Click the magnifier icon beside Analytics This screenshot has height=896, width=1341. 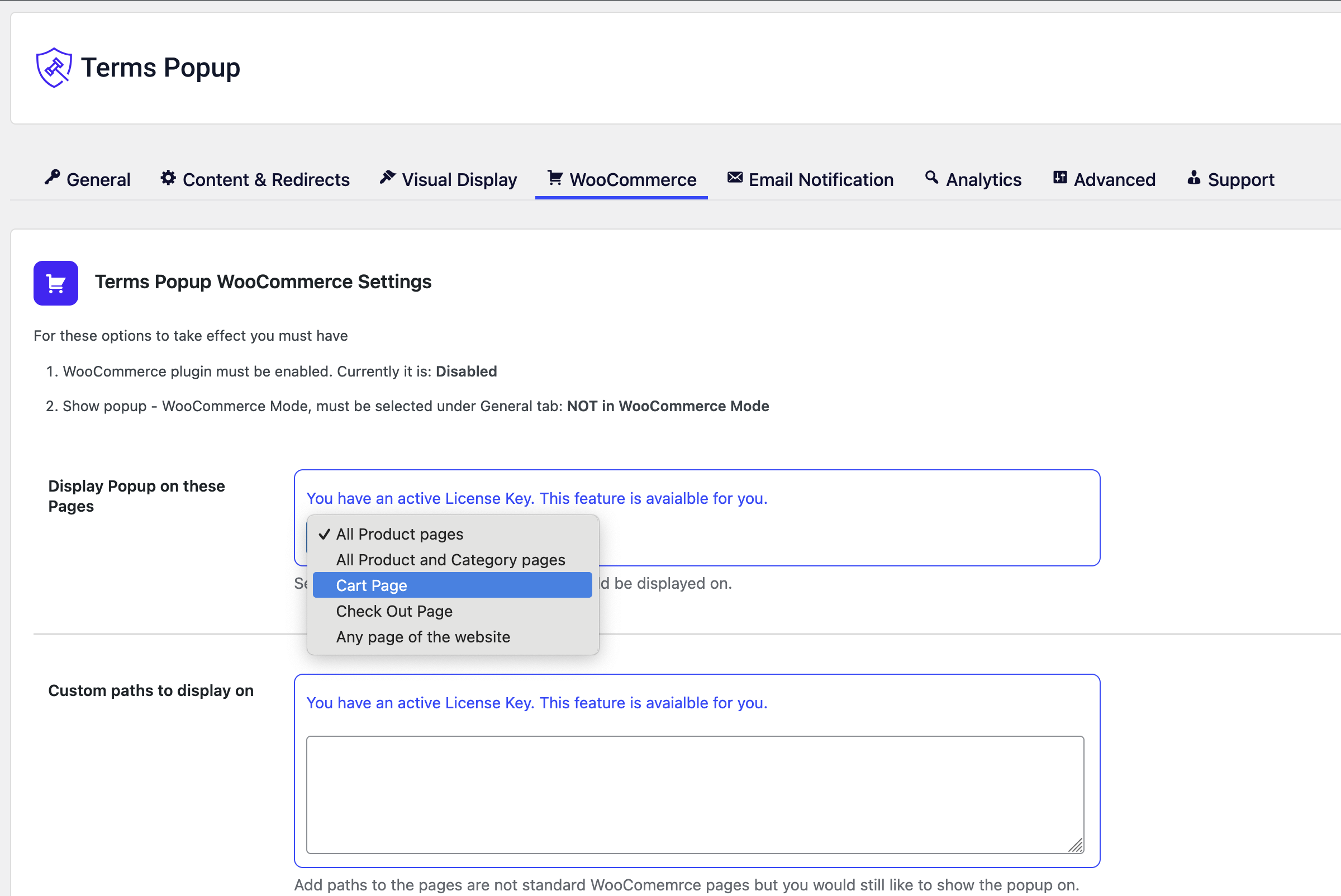tap(931, 178)
